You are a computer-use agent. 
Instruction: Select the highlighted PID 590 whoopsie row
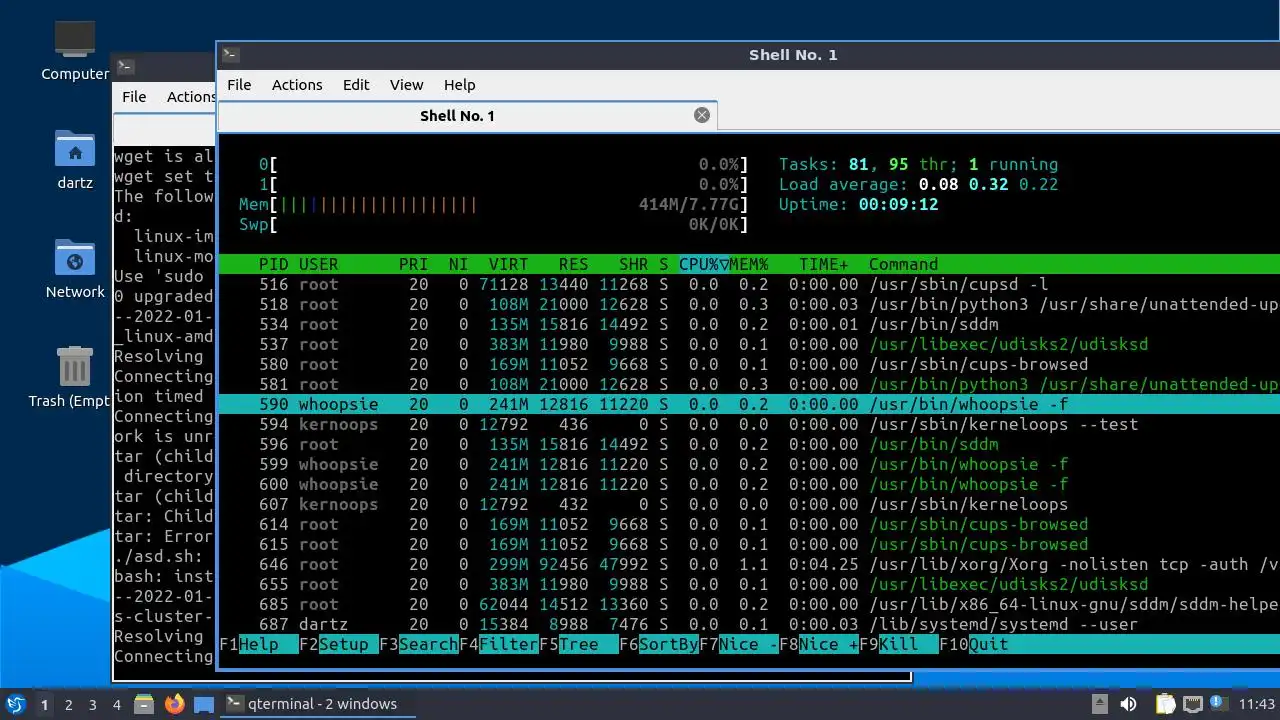(x=749, y=404)
